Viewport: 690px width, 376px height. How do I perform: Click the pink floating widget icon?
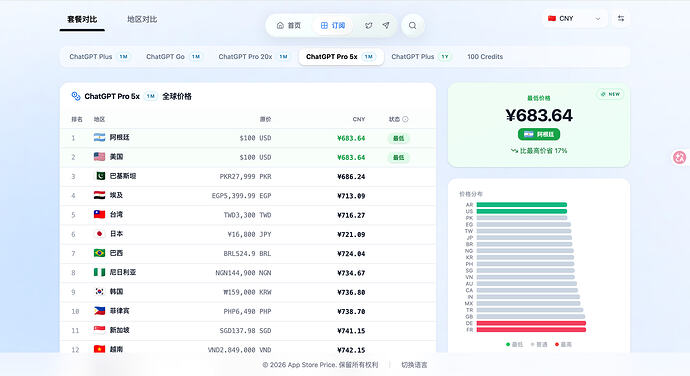click(679, 157)
